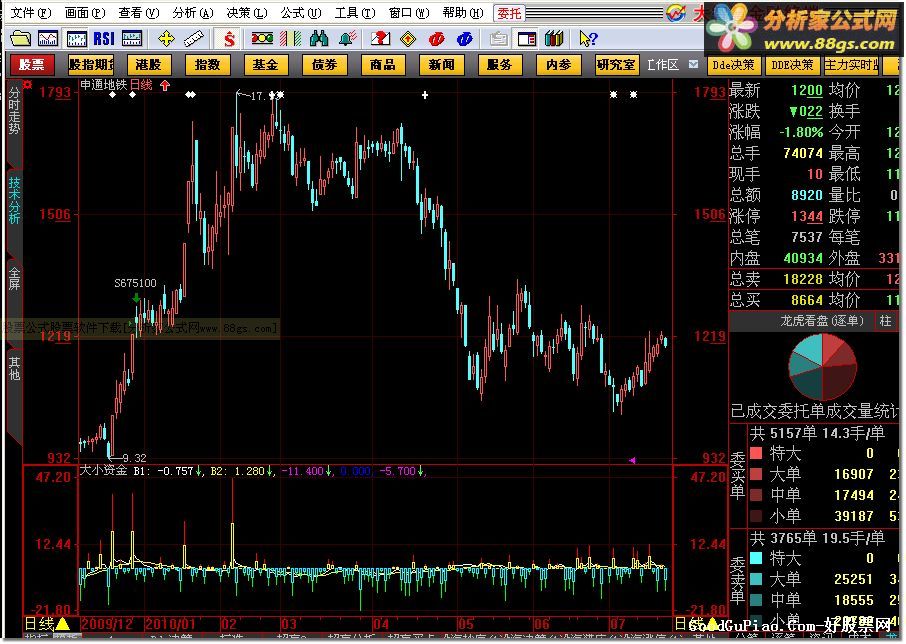Viewport: 906px width, 644px height.
Task: Open the 工具 menu
Action: pos(355,13)
